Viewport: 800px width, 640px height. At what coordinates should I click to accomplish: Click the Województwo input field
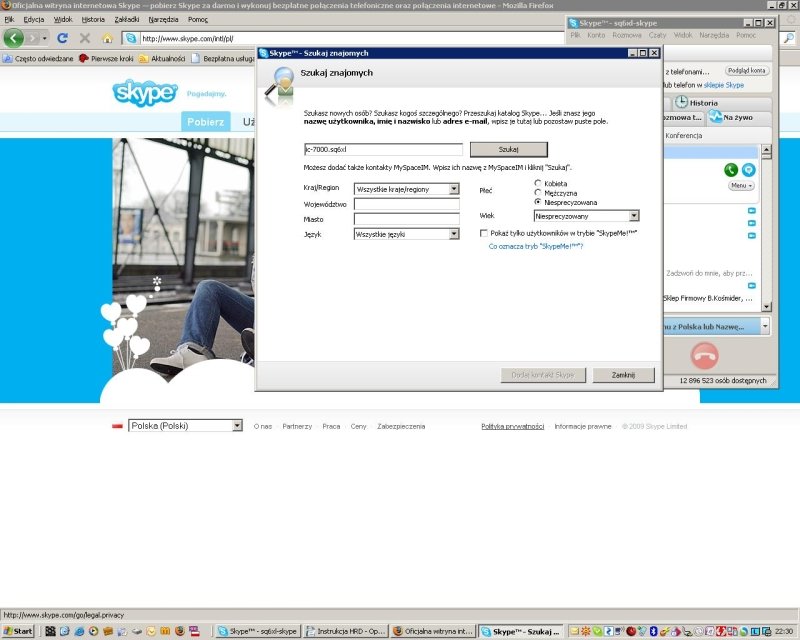tap(407, 204)
